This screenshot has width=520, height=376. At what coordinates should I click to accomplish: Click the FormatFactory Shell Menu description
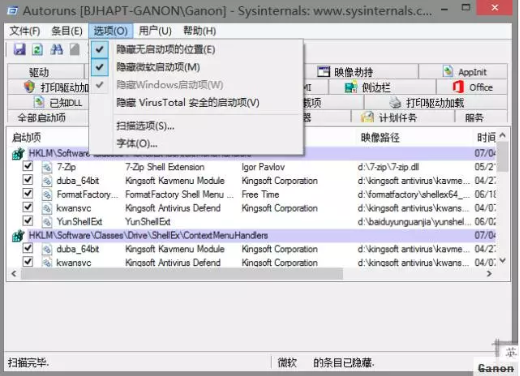coord(179,194)
